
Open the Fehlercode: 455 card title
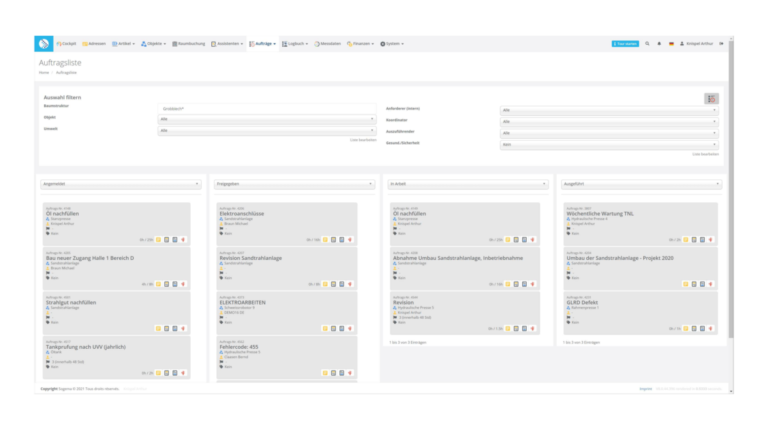239,347
